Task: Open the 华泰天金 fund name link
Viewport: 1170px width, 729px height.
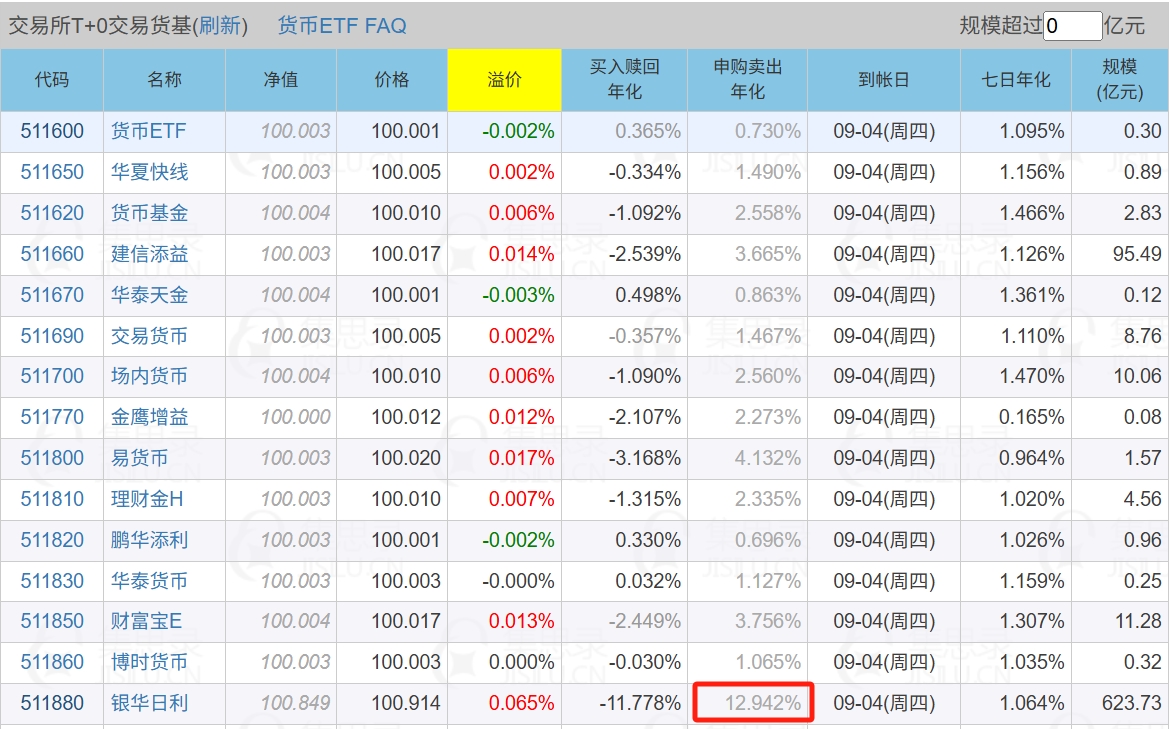Action: (149, 295)
